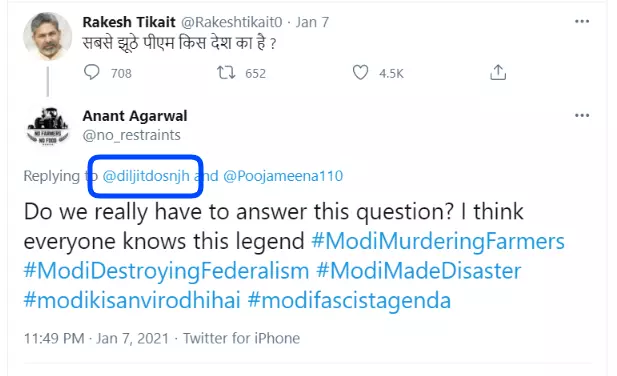
Task: Click the reply icon on Rakesh Tikait's tweet
Action: 92,72
